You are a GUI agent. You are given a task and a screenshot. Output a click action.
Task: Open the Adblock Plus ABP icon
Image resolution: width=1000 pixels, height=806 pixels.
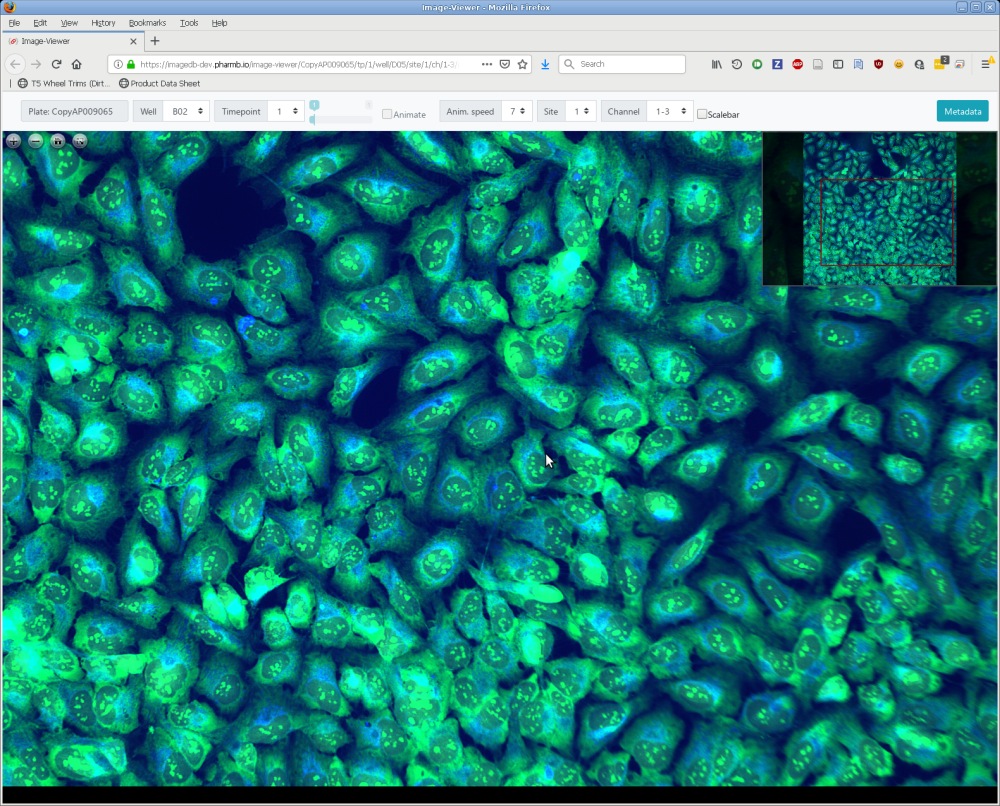coord(797,64)
